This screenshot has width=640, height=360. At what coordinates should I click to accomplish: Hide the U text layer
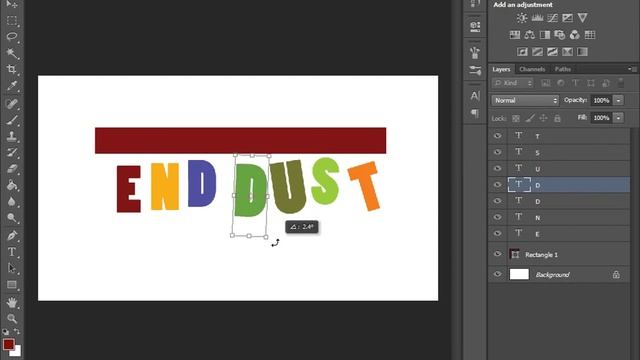[498, 169]
